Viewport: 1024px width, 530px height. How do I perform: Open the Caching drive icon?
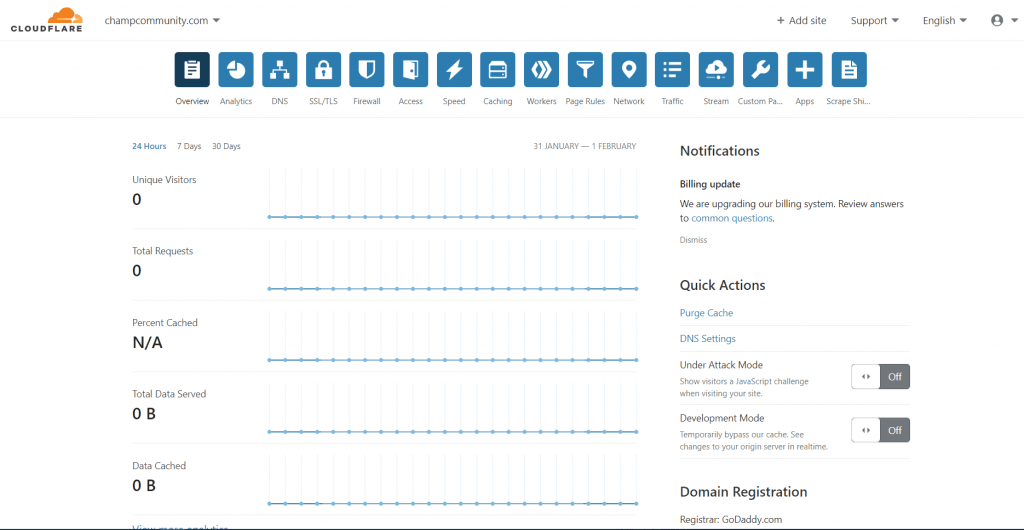click(x=498, y=70)
